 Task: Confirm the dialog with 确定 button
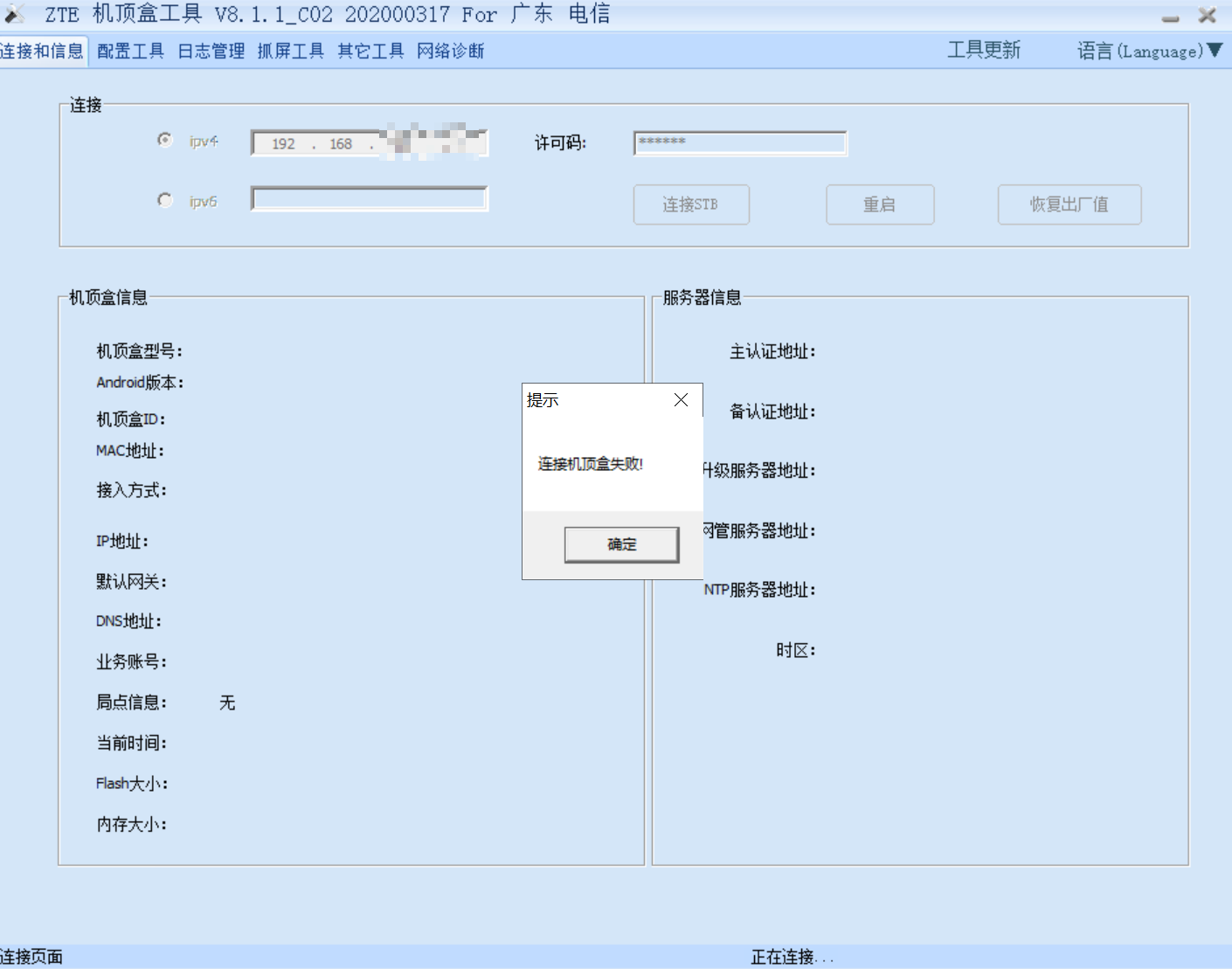621,544
